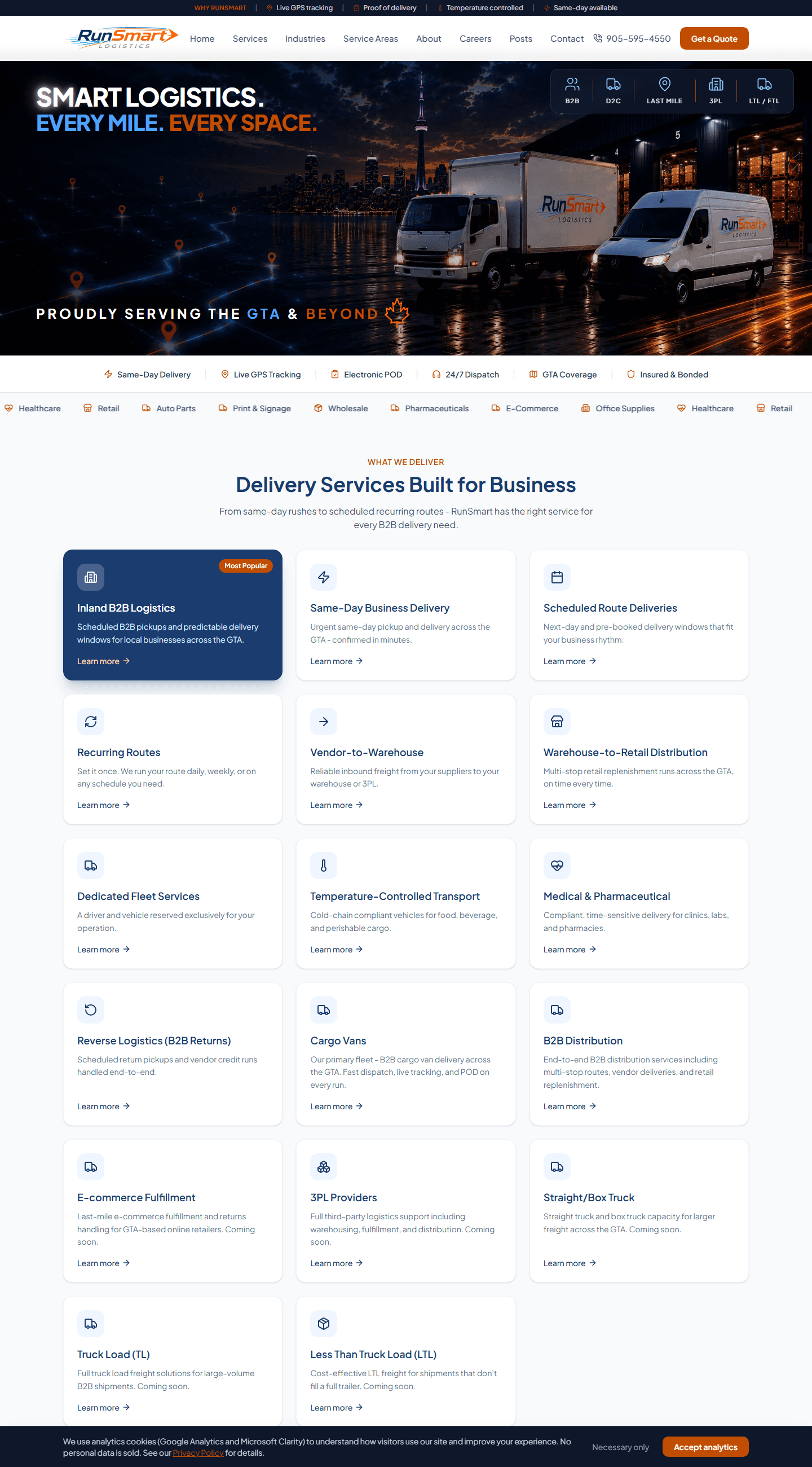Navigate to the About page

point(429,39)
